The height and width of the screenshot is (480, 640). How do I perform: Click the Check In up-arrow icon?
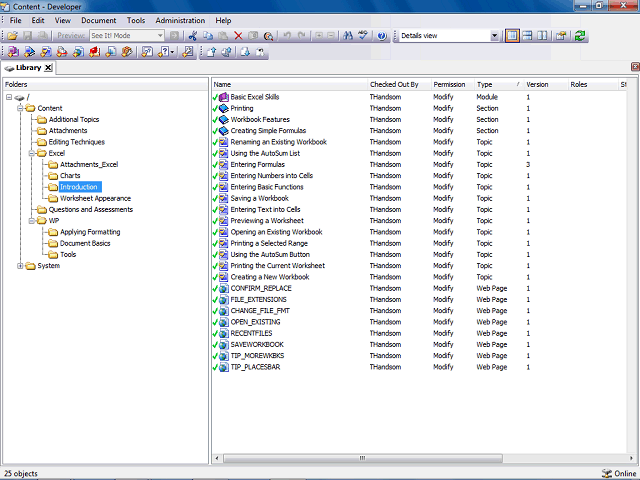(x=211, y=52)
